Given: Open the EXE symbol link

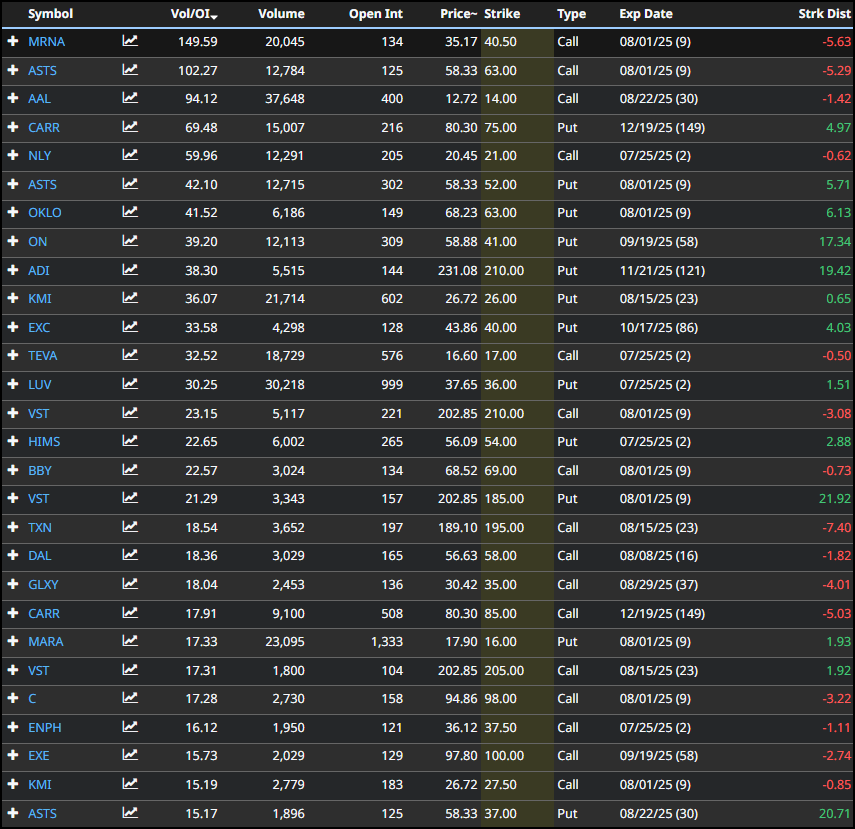Looking at the screenshot, I should coord(39,756).
